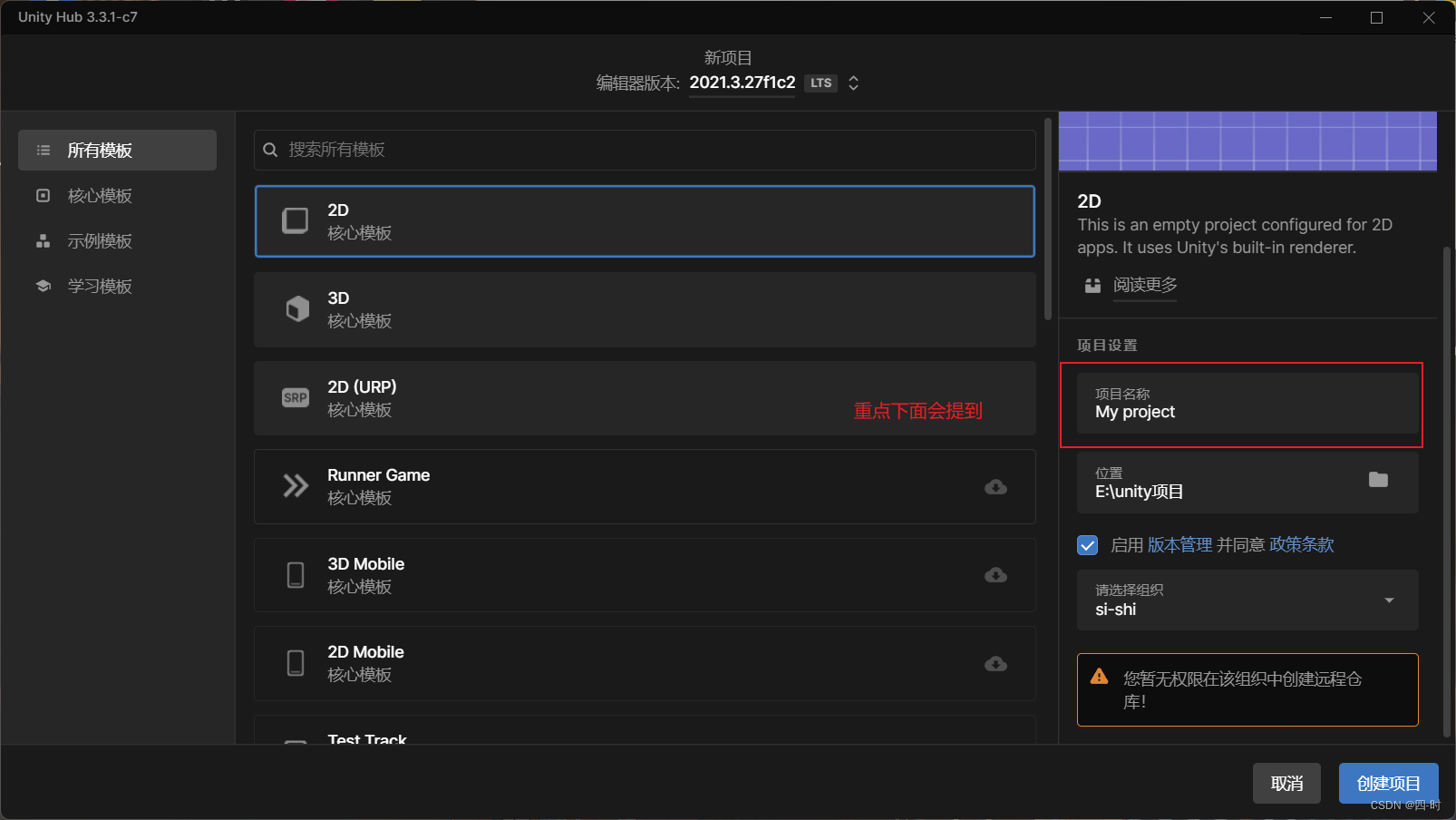This screenshot has width=1456, height=820.
Task: Click the Runner Game chevrons icon
Action: point(296,486)
